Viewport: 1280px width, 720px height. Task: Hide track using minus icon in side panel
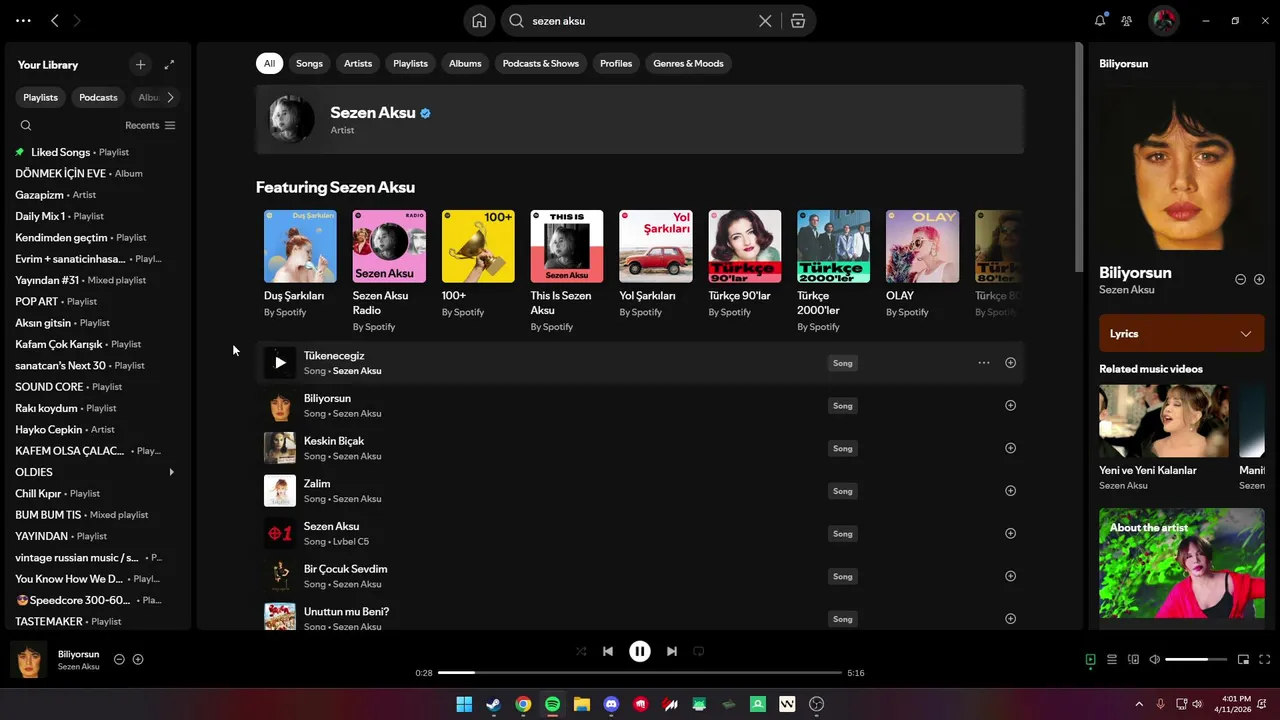[x=1240, y=280]
